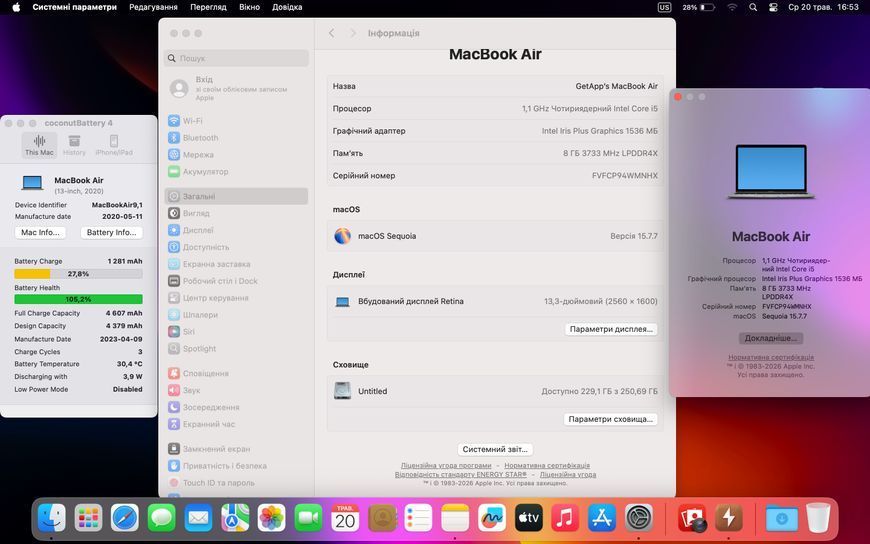Switch to History tab in coconutBattery
This screenshot has height=544, width=870.
74,145
